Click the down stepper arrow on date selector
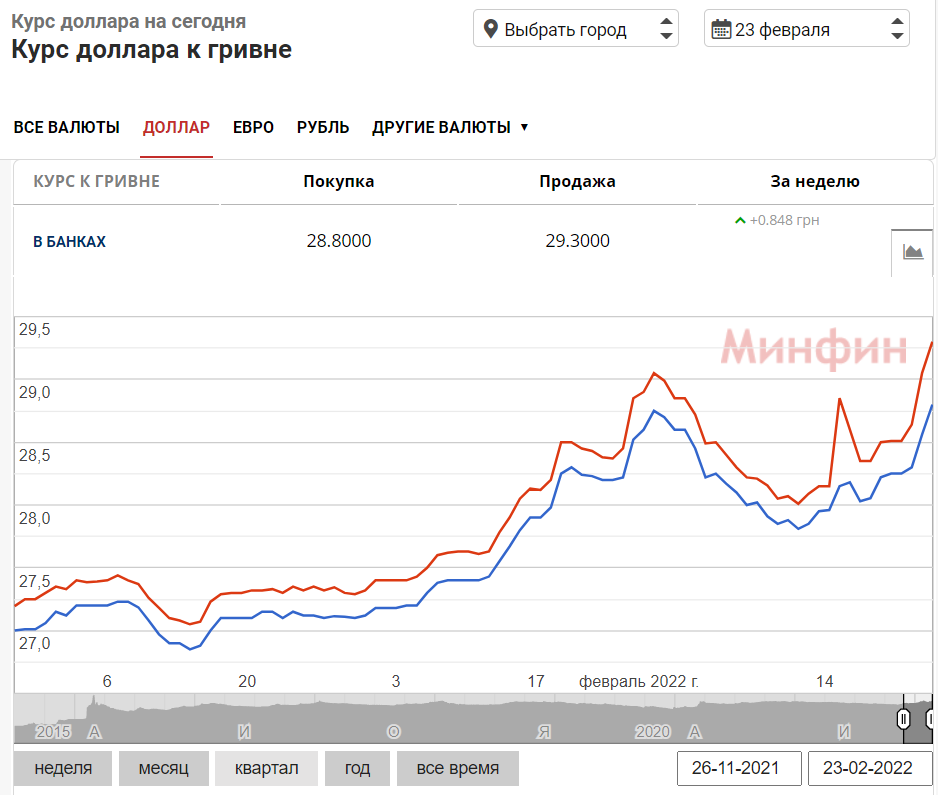The height and width of the screenshot is (795, 938). click(897, 34)
